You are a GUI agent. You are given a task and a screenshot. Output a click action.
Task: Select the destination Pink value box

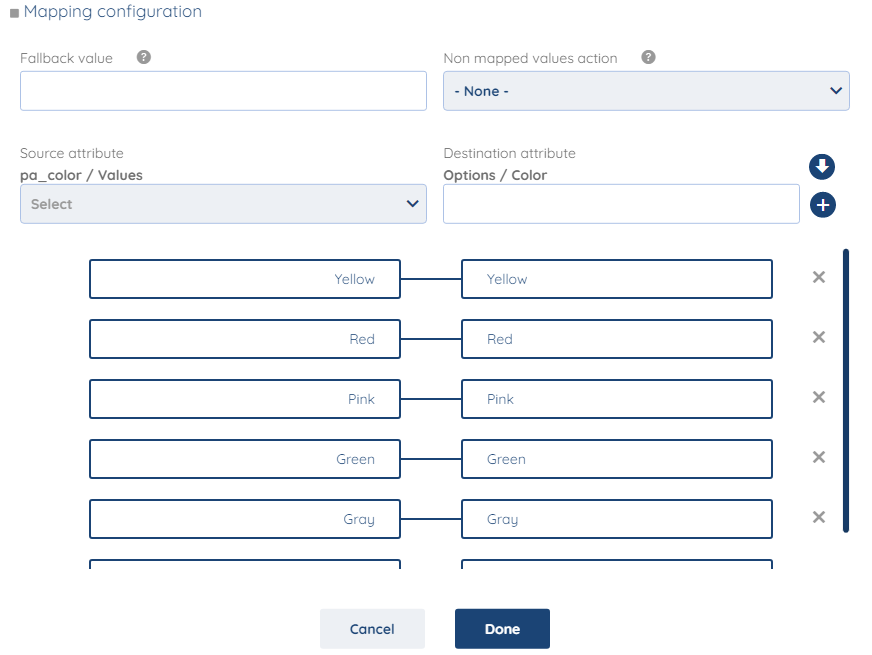point(617,399)
